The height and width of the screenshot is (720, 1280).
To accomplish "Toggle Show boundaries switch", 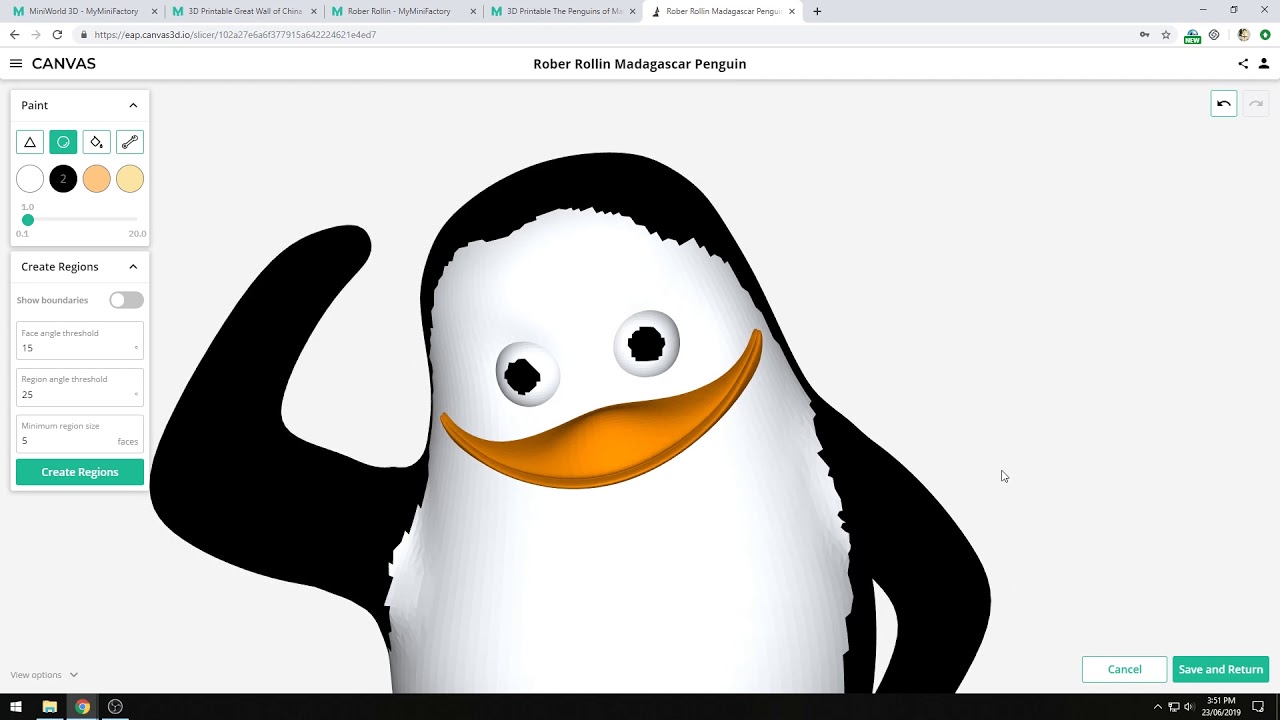I will [x=126, y=300].
